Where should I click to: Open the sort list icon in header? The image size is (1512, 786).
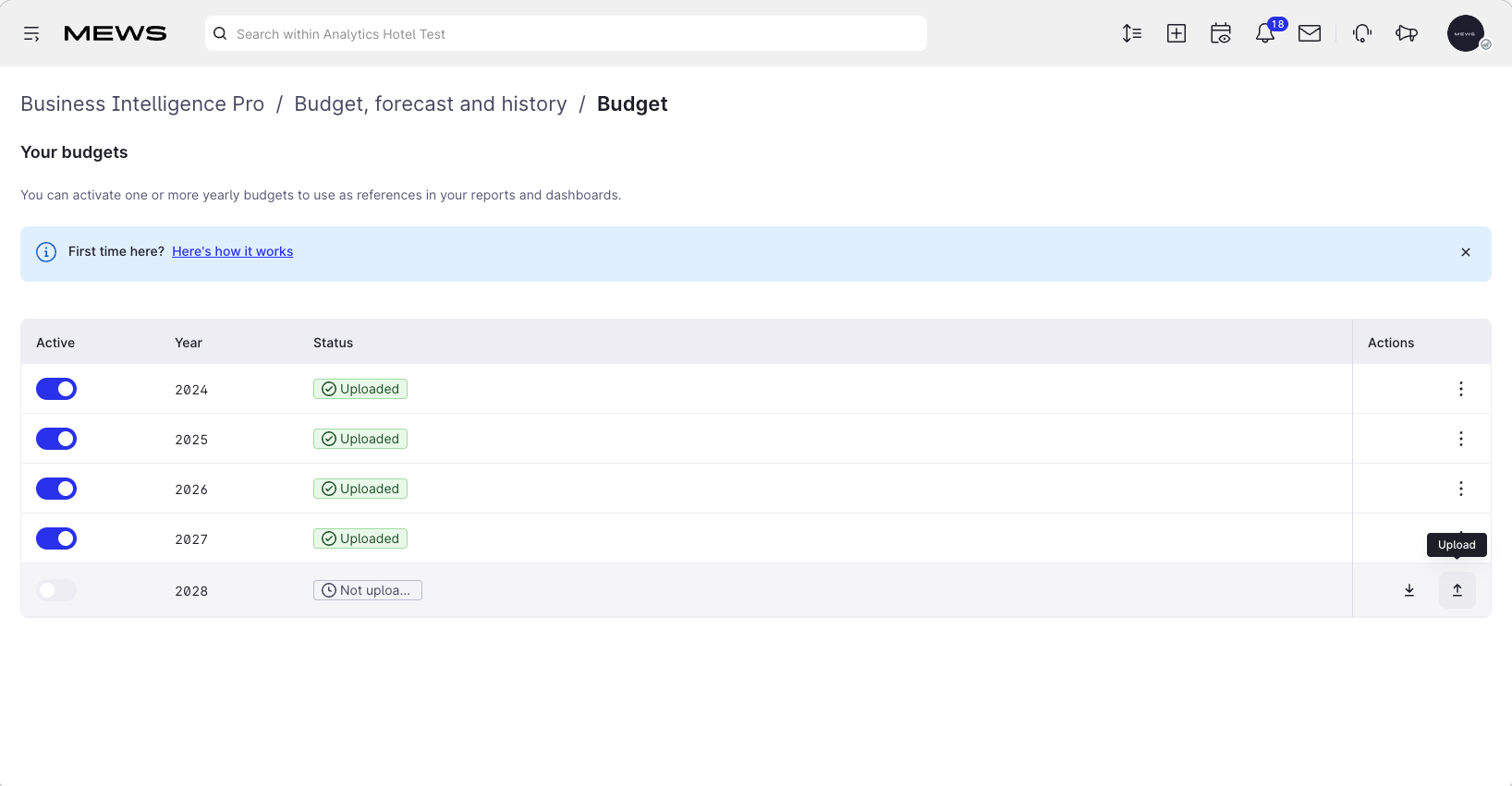click(x=1132, y=33)
